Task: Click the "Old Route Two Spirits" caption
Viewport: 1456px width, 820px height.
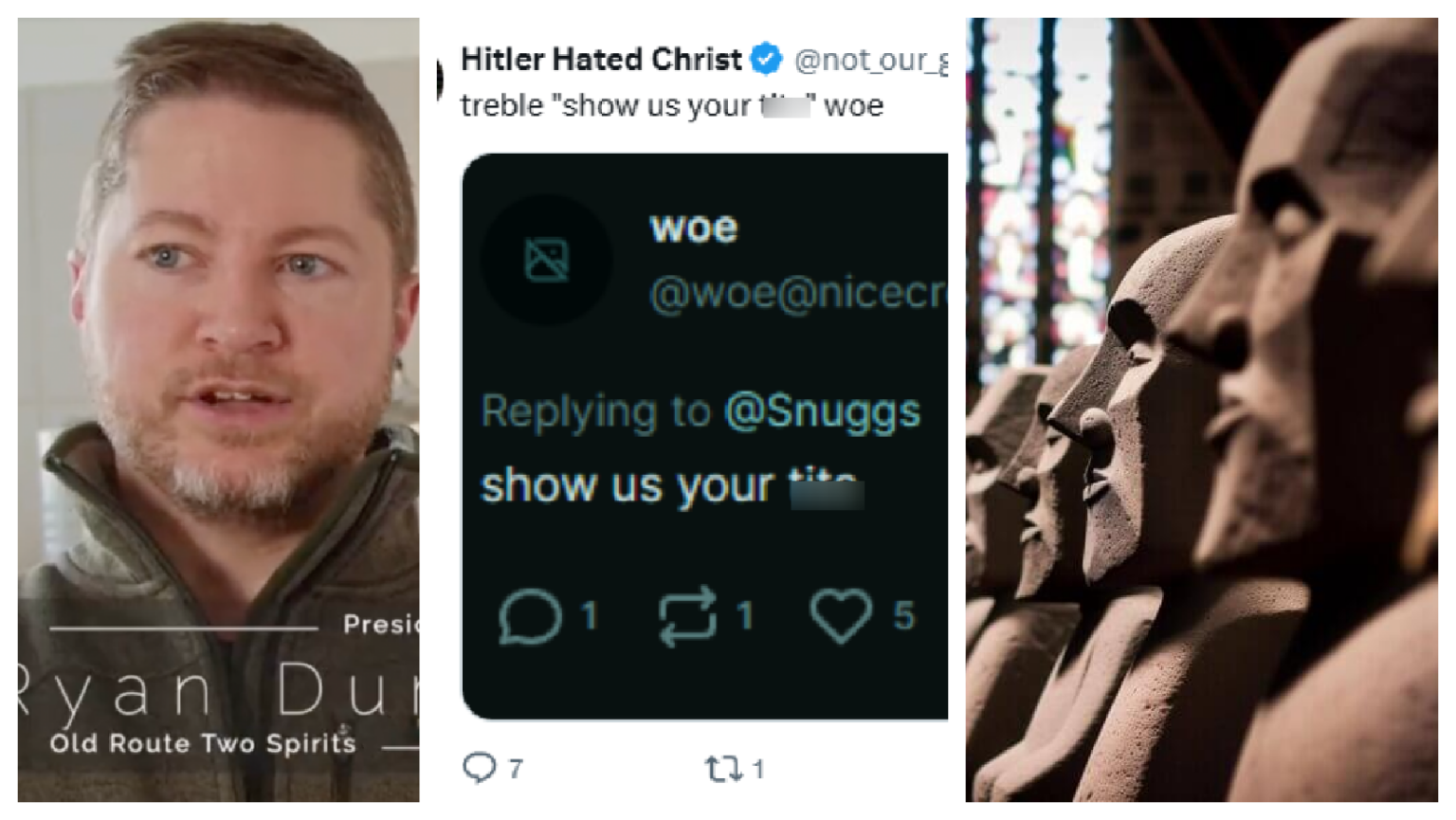Action: [203, 743]
